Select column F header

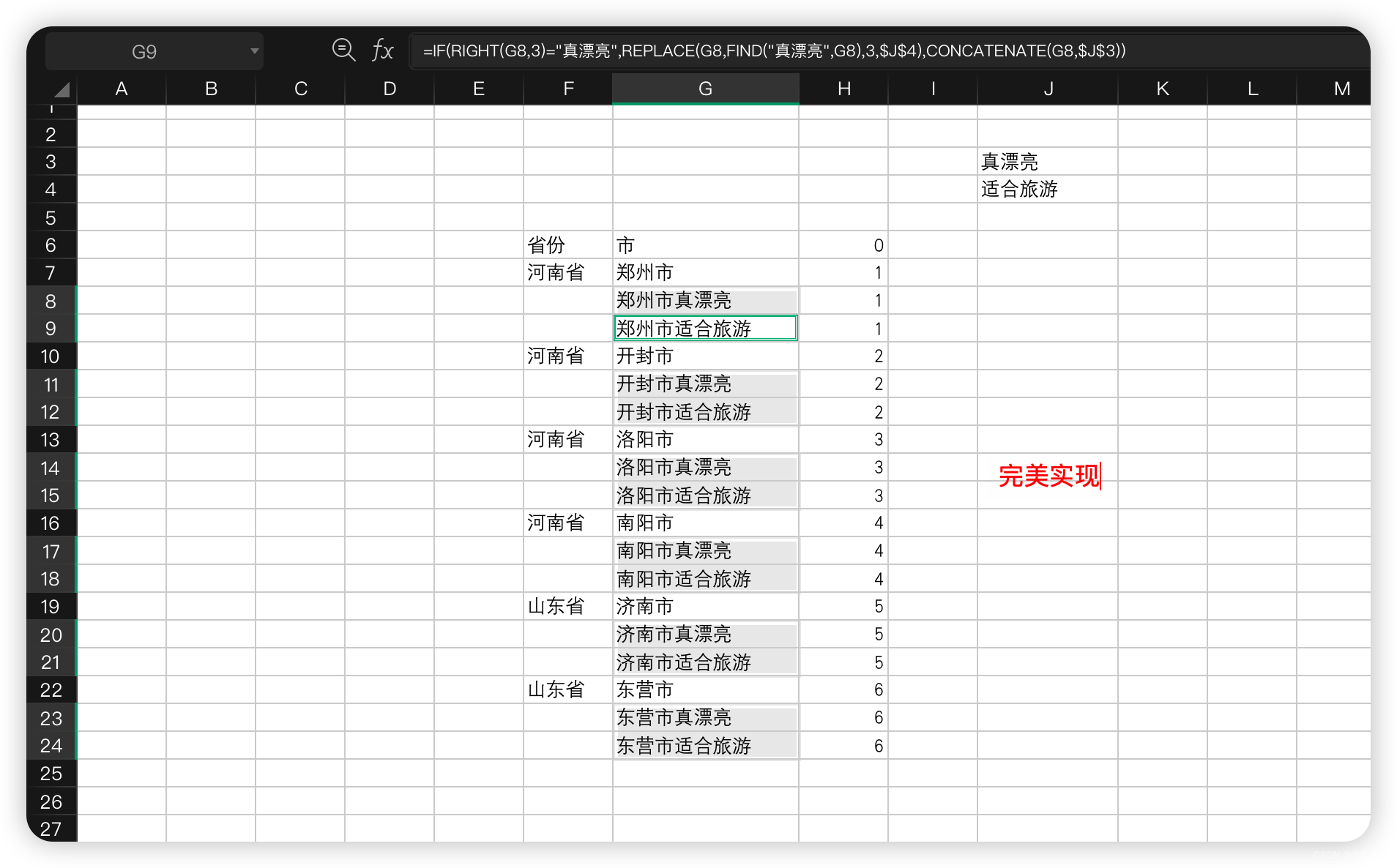coord(568,89)
